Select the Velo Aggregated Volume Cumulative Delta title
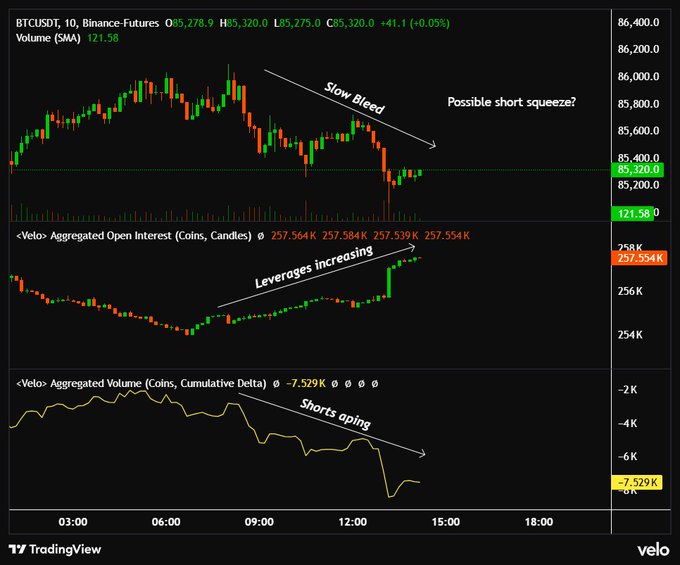 [141, 384]
